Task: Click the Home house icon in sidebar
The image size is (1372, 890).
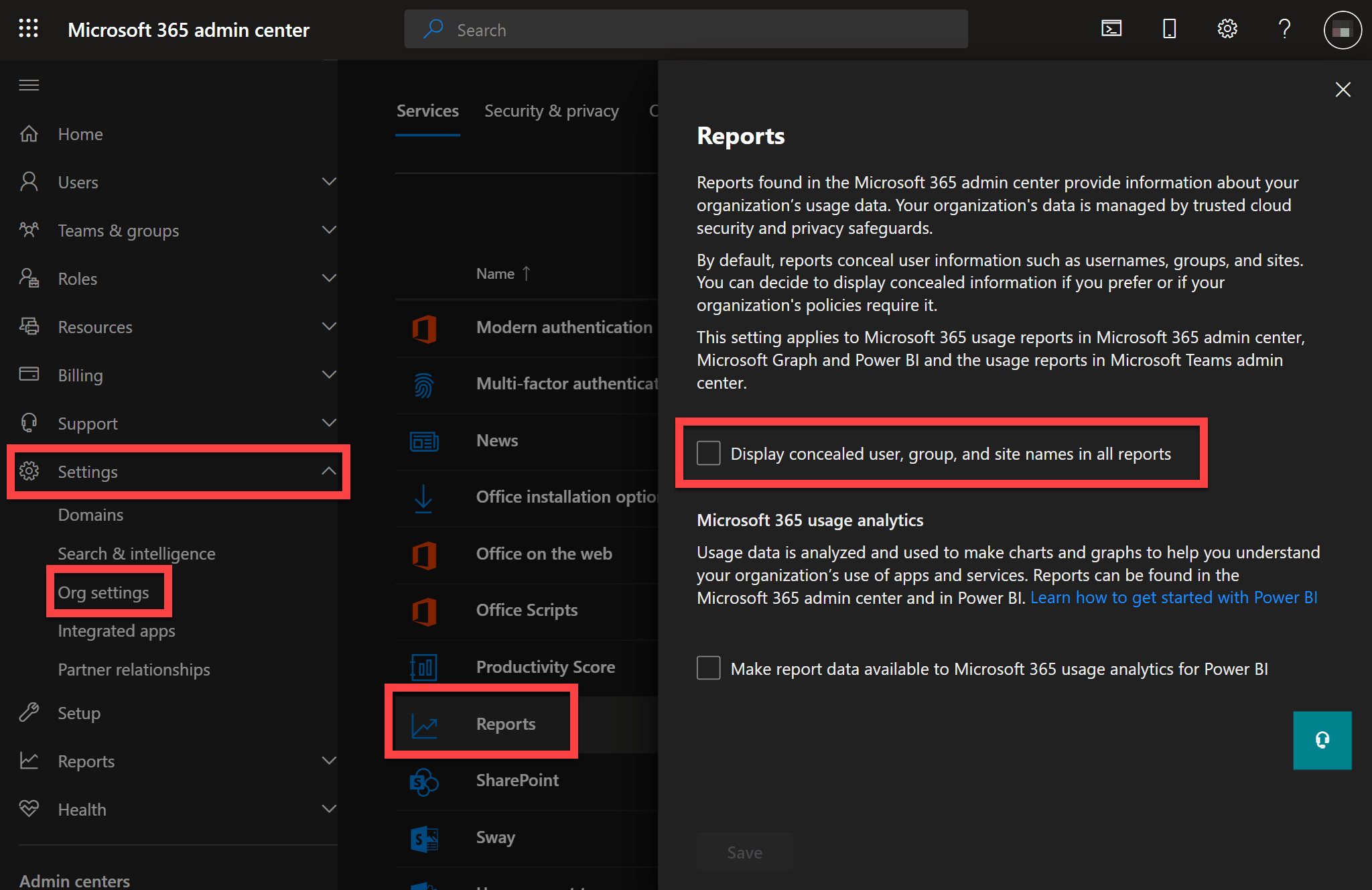Action: click(29, 133)
